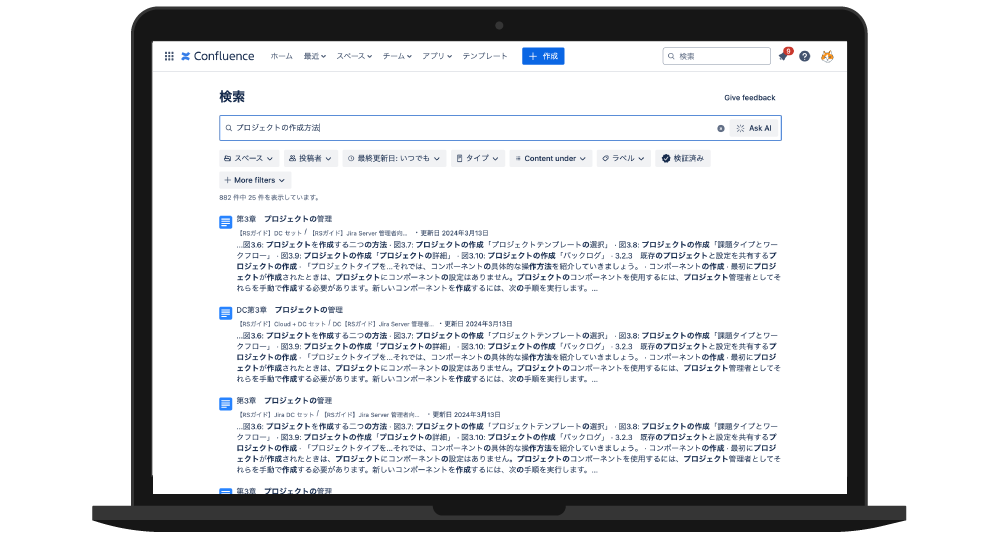The height and width of the screenshot is (538, 1000).
Task: Expand the スペース top navigation menu
Action: click(x=354, y=56)
